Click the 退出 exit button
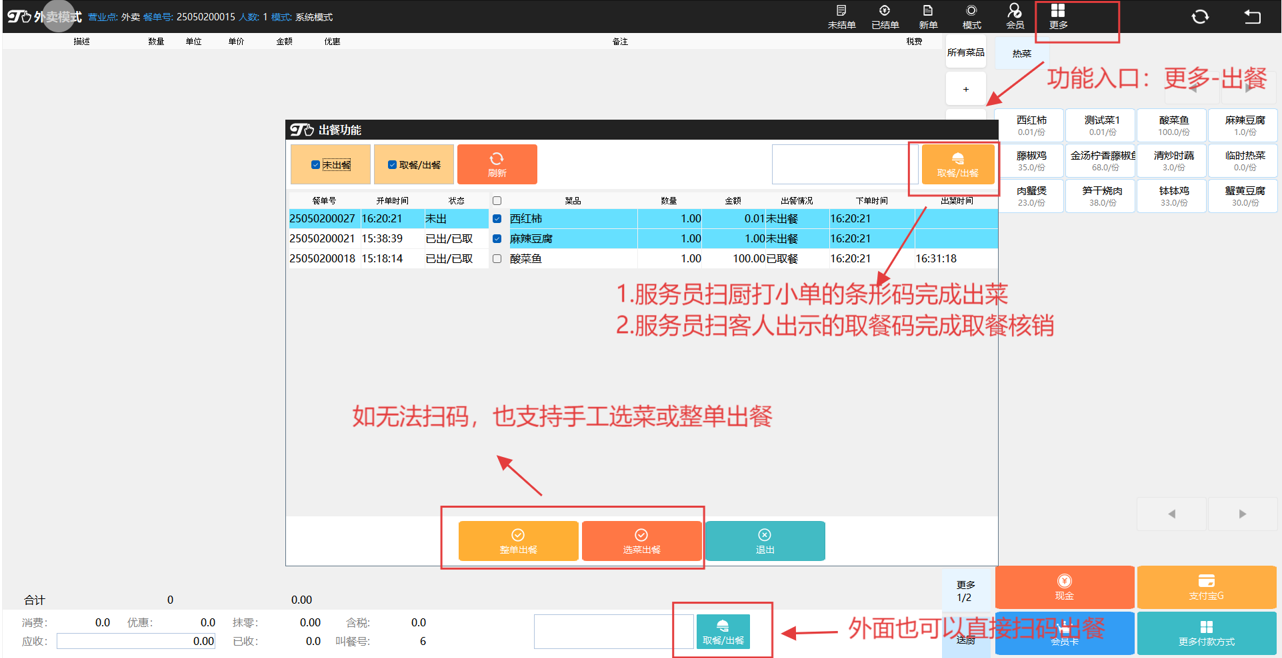 coord(764,541)
